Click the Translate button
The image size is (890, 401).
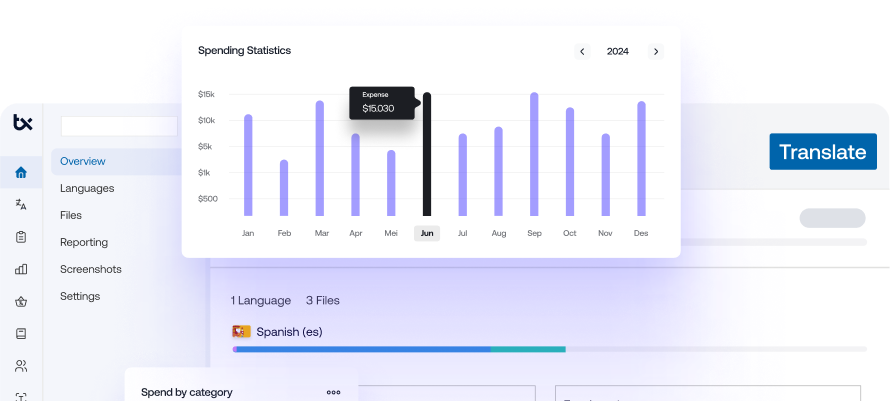[x=823, y=152]
